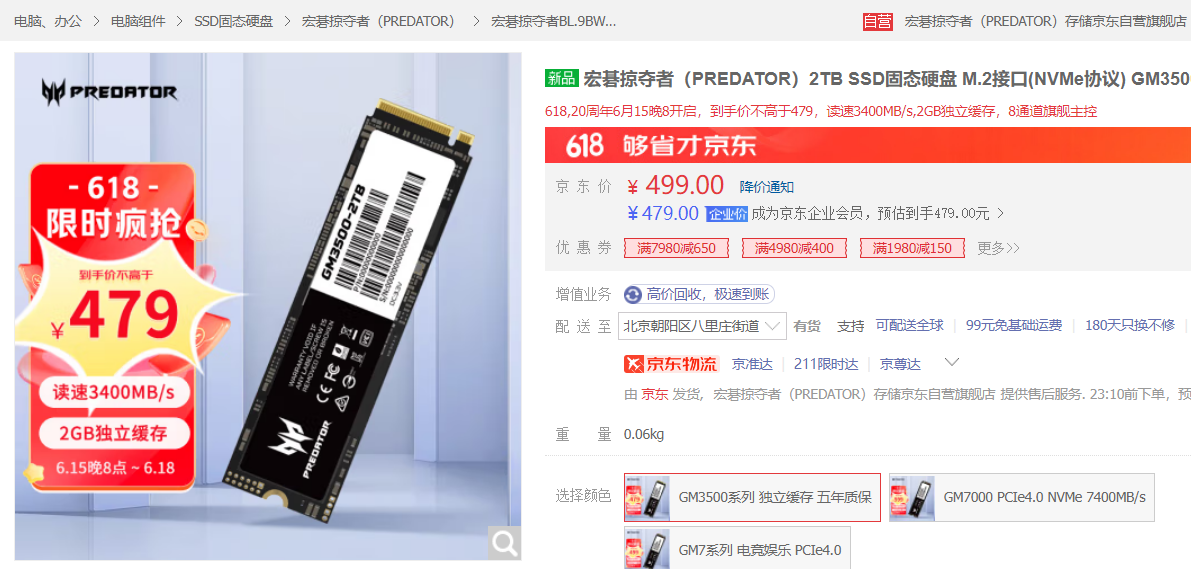The width and height of the screenshot is (1191, 569).
Task: Select GM3500系列 独立缓存 五年质保 option
Action: [752, 498]
